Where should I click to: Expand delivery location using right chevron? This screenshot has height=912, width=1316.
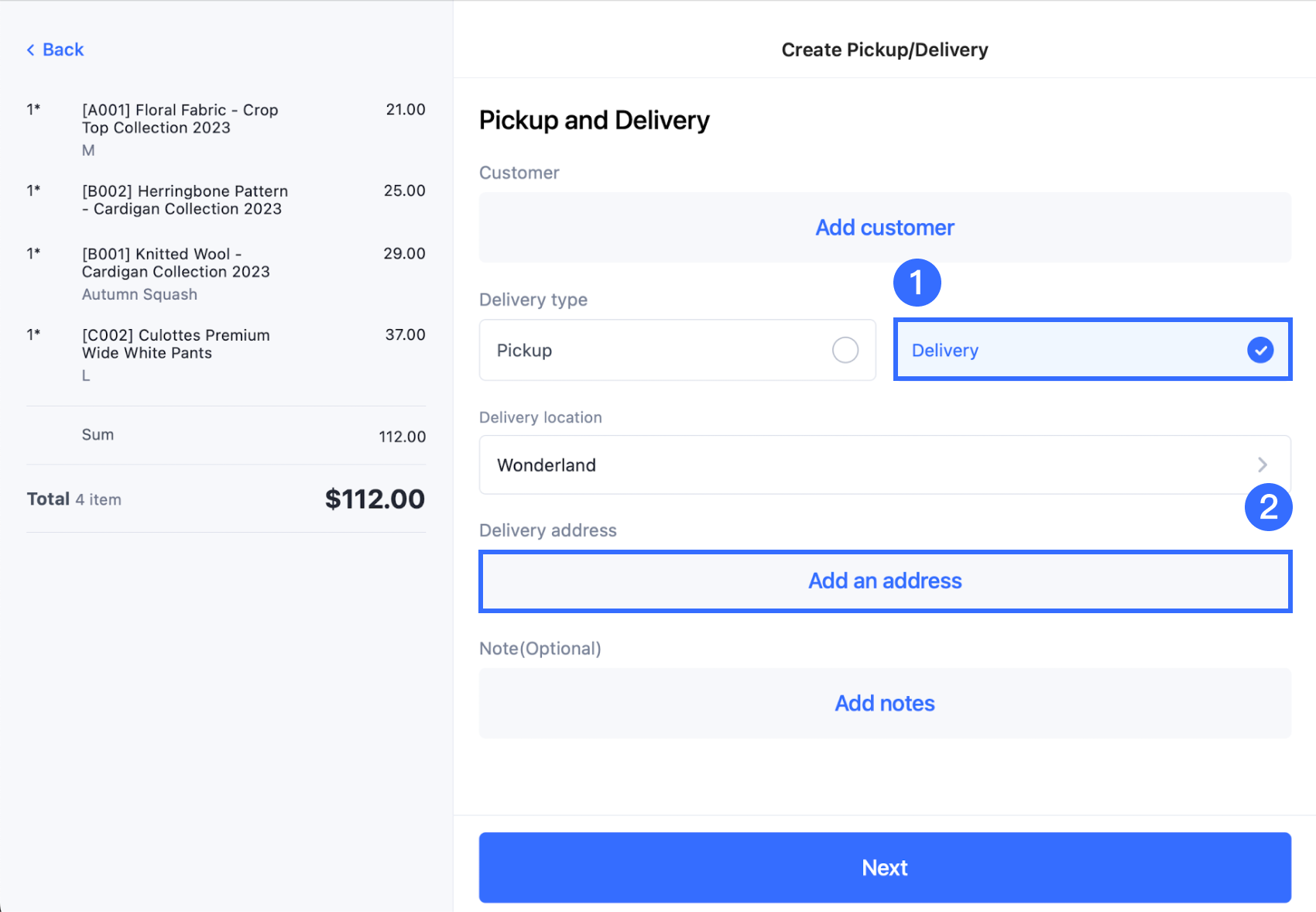pos(1262,465)
